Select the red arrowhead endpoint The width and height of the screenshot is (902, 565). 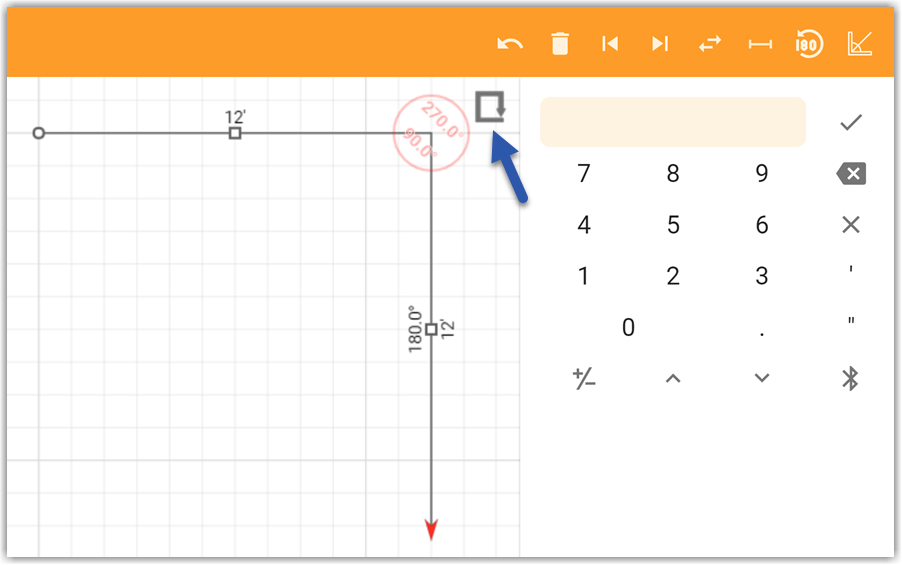(x=431, y=529)
